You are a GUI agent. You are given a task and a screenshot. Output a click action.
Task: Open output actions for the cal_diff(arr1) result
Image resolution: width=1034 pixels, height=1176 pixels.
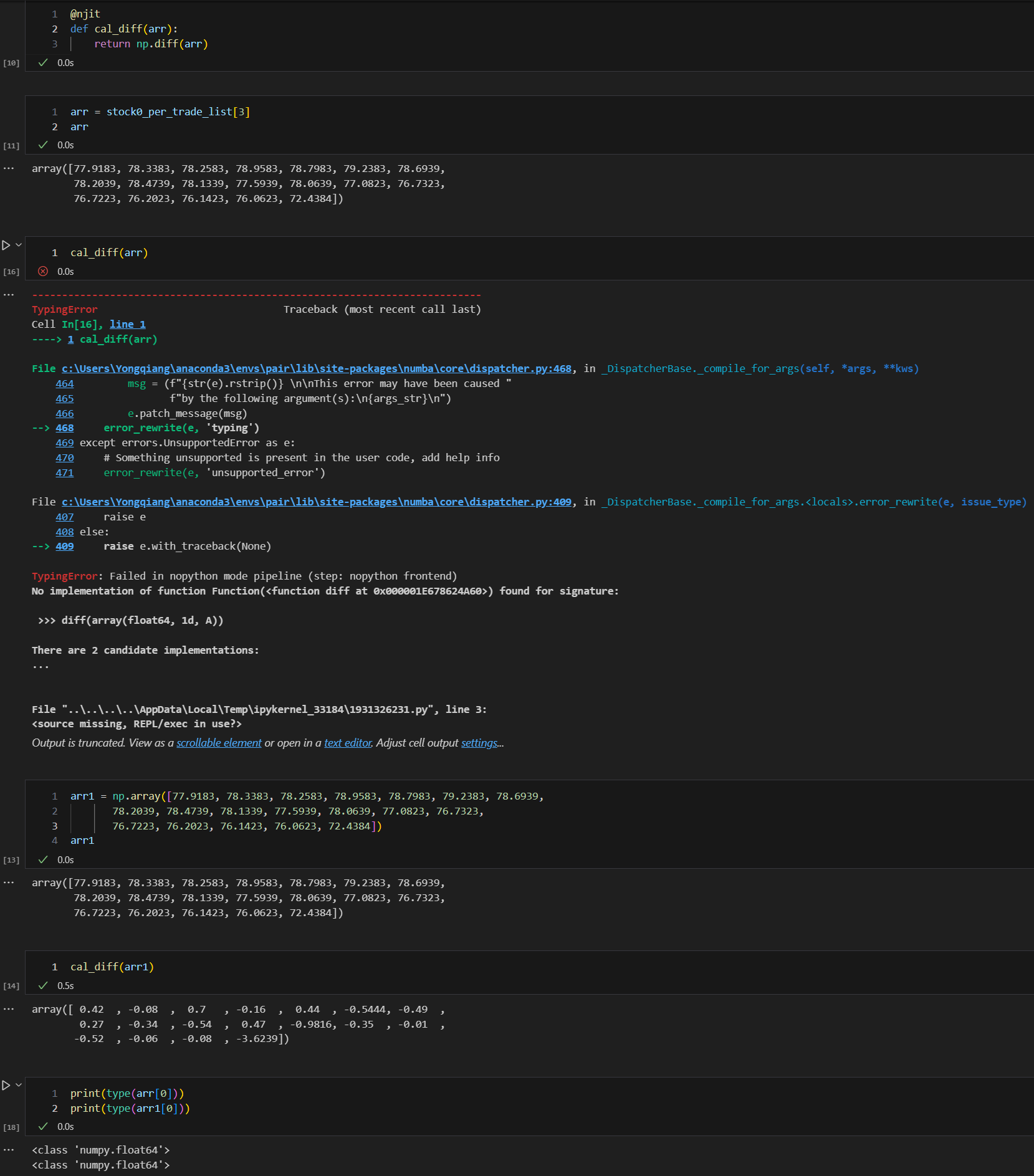[9, 1009]
